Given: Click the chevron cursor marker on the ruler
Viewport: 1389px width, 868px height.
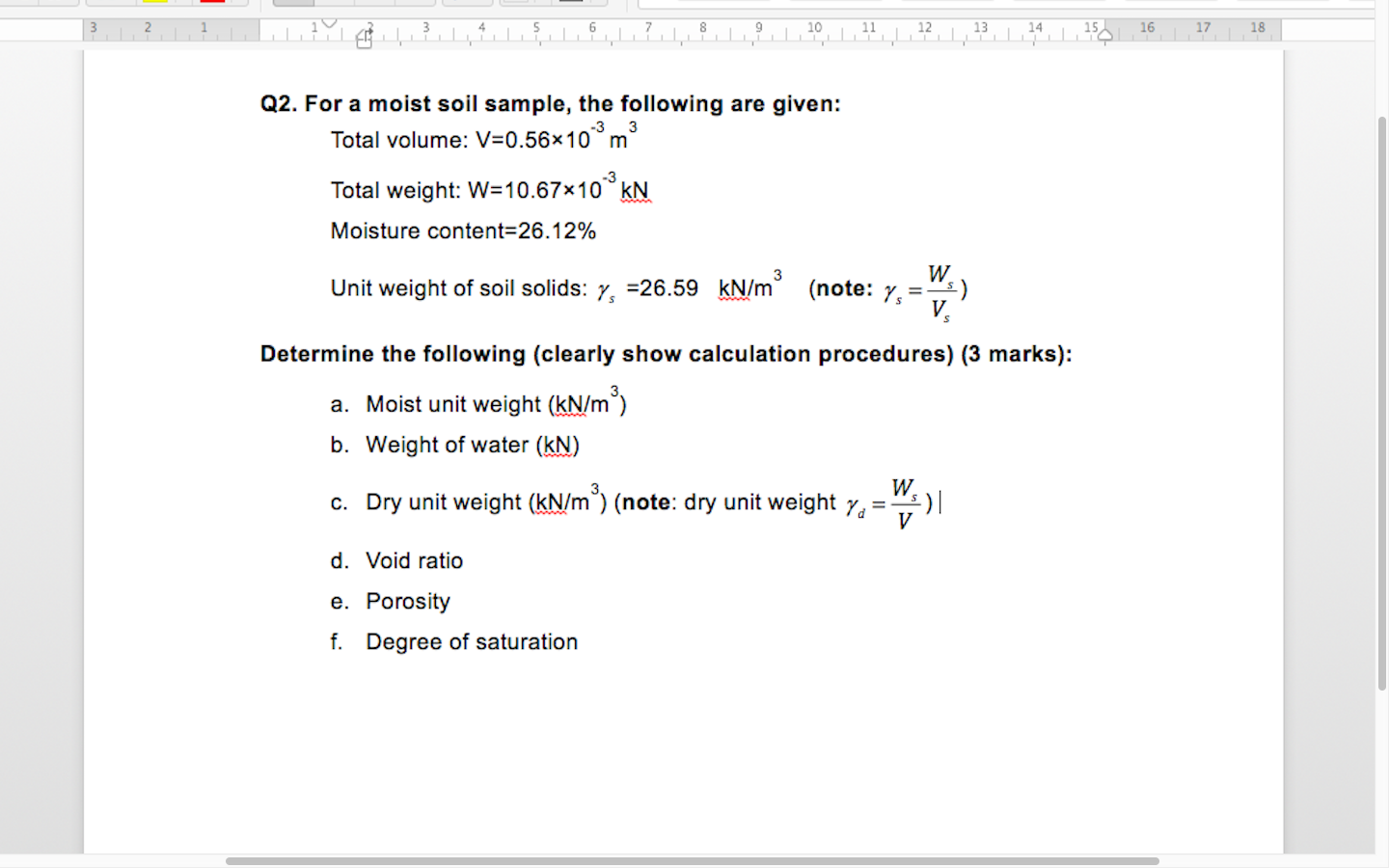Looking at the screenshot, I should click(x=327, y=22).
